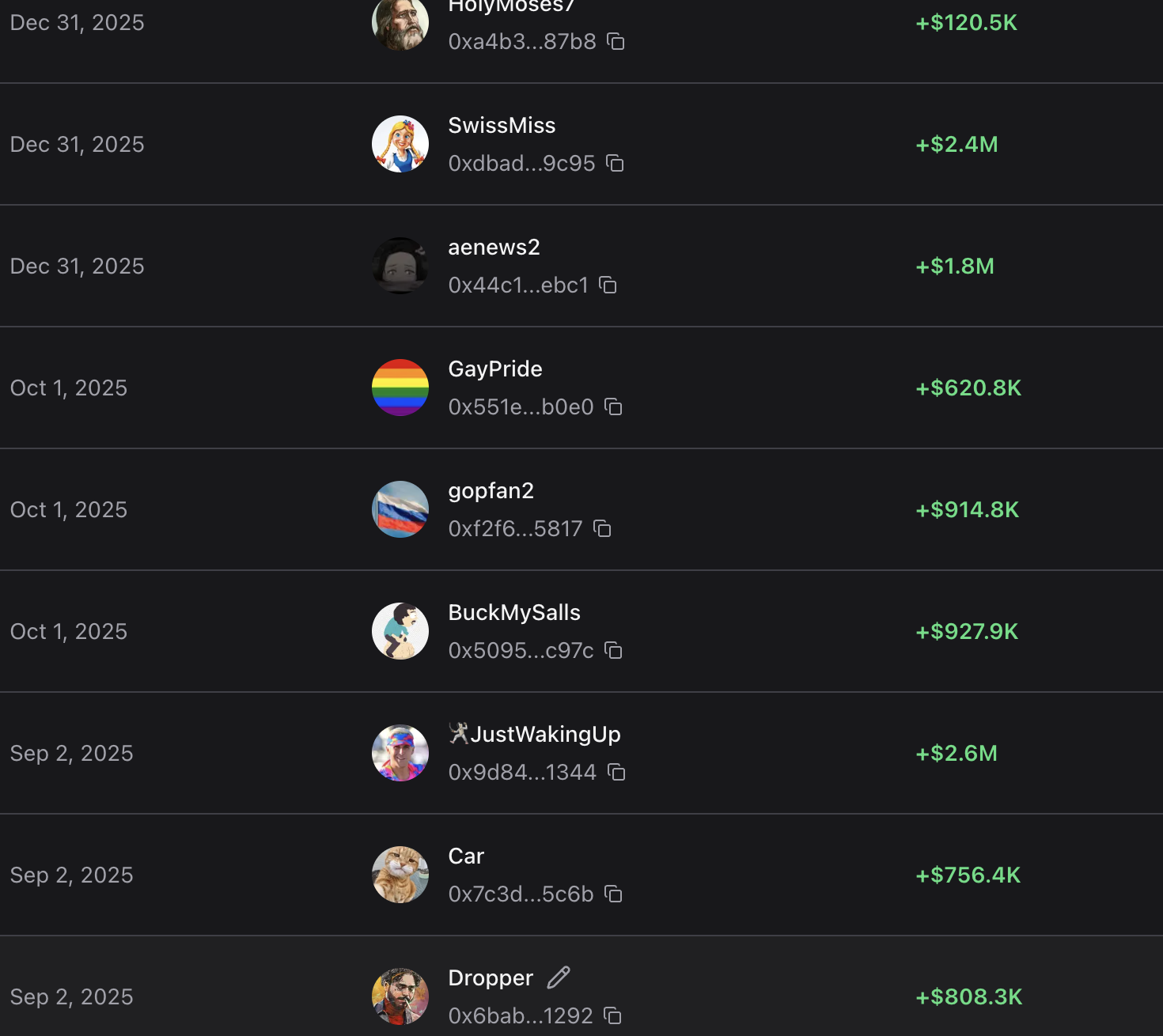
Task: Click the +$620.8K profit amount
Action: click(968, 388)
